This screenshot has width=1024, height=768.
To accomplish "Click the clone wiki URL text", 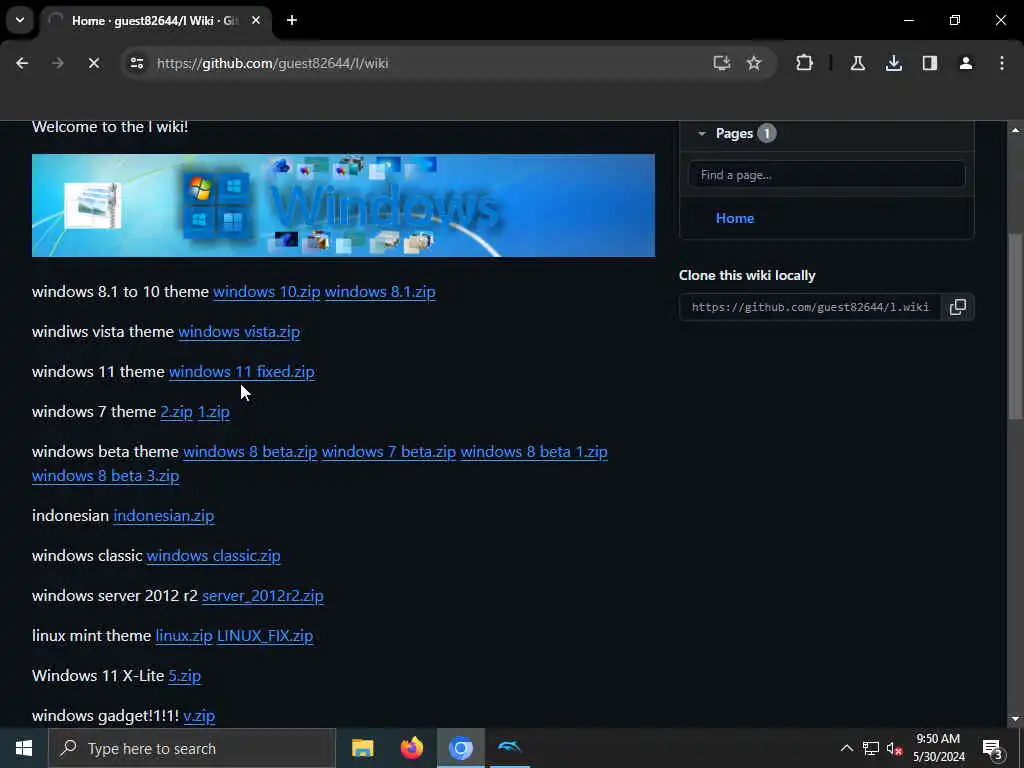I will [810, 307].
